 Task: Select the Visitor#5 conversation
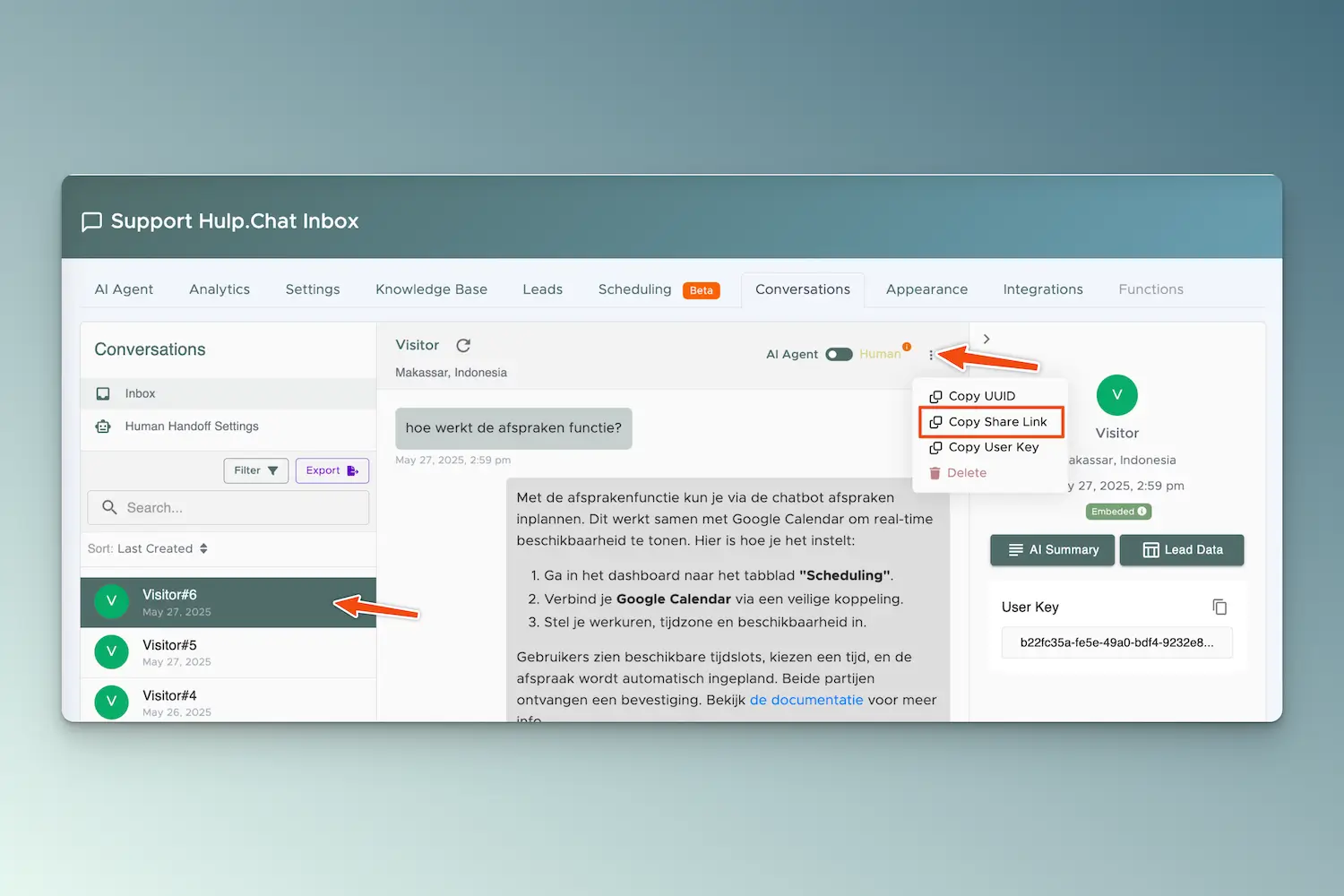228,652
